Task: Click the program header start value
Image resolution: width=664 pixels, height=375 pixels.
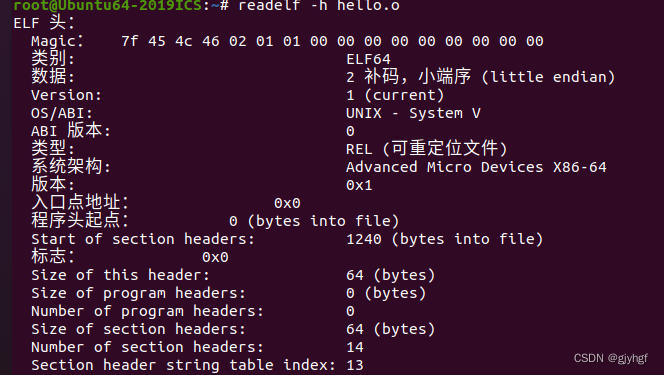Action: [x=314, y=221]
